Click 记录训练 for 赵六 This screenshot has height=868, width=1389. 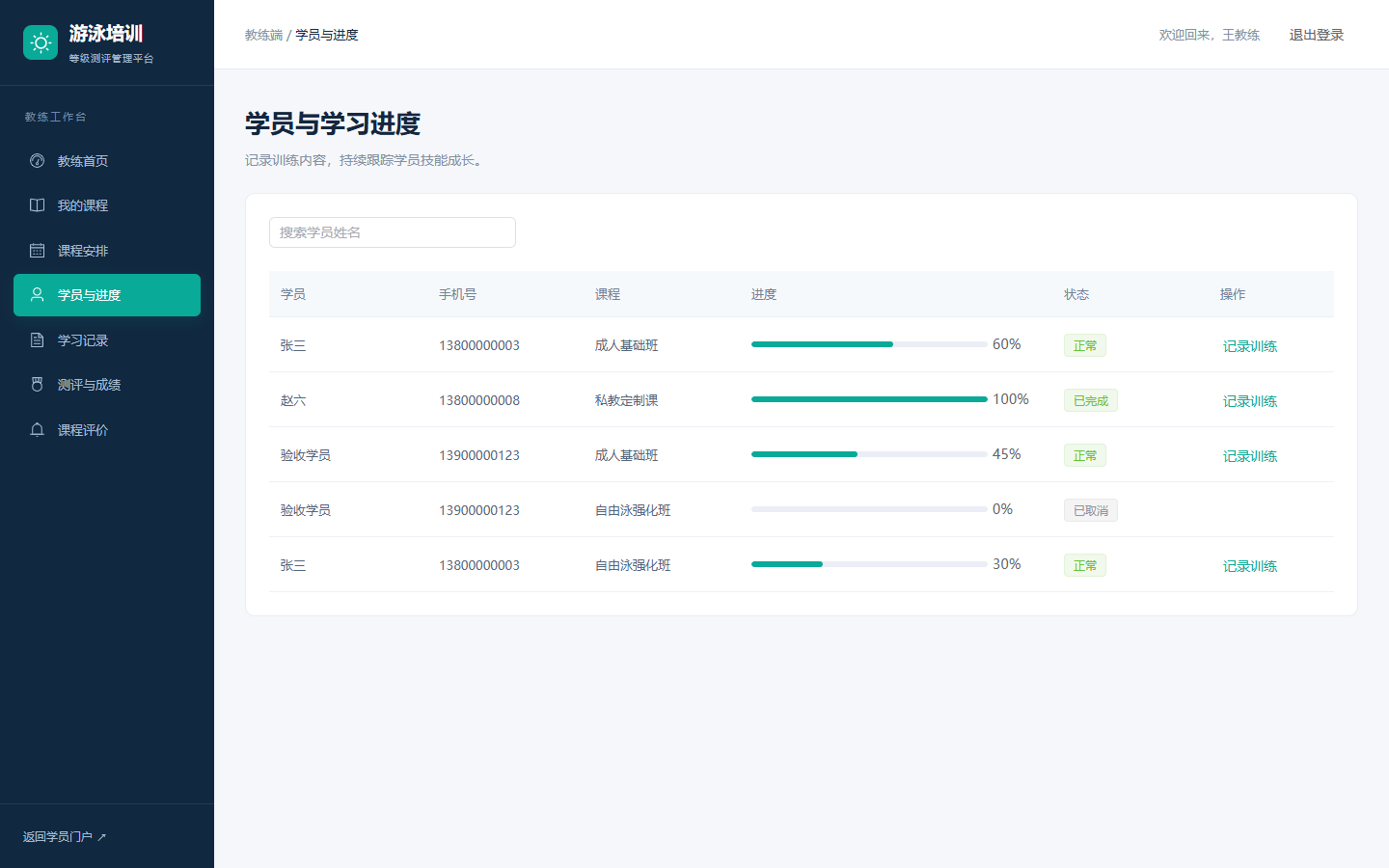coord(1250,401)
